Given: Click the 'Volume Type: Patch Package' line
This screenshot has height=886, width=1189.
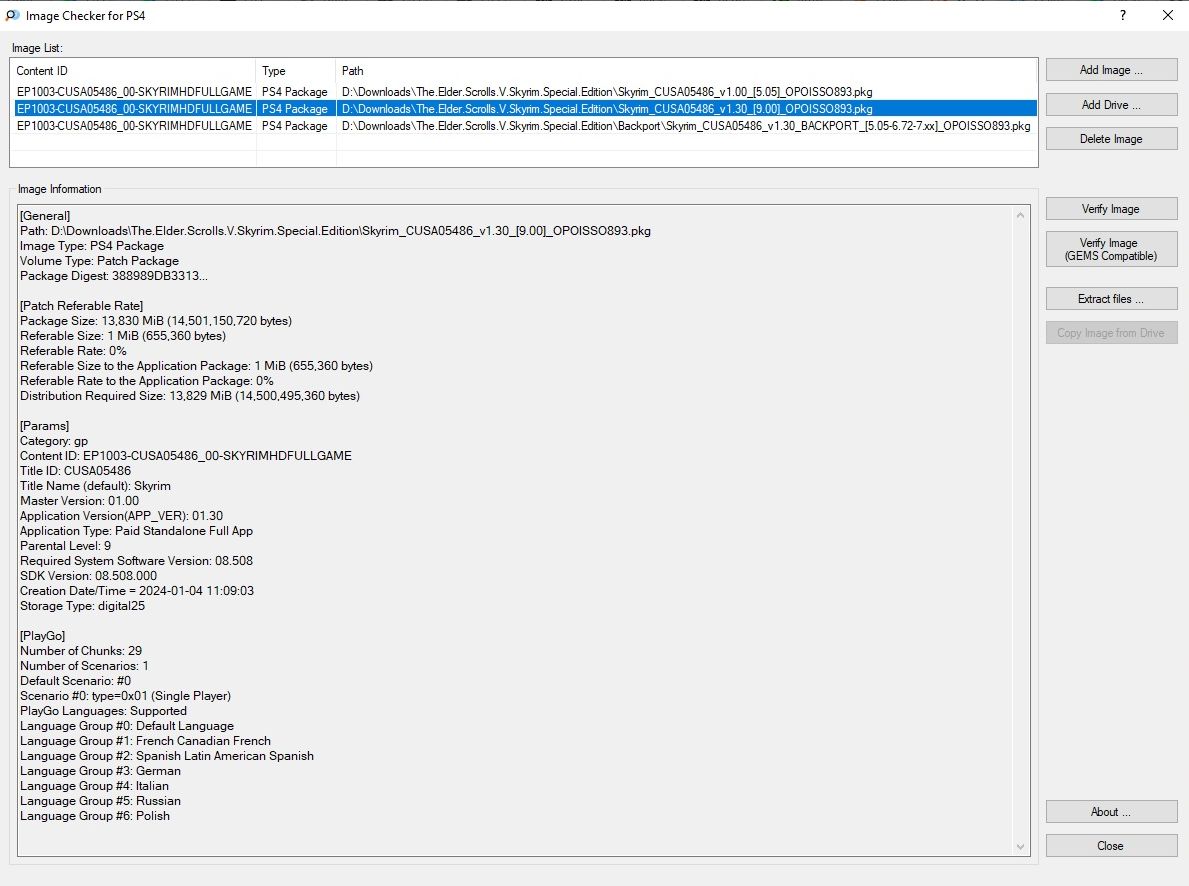Looking at the screenshot, I should [x=99, y=261].
